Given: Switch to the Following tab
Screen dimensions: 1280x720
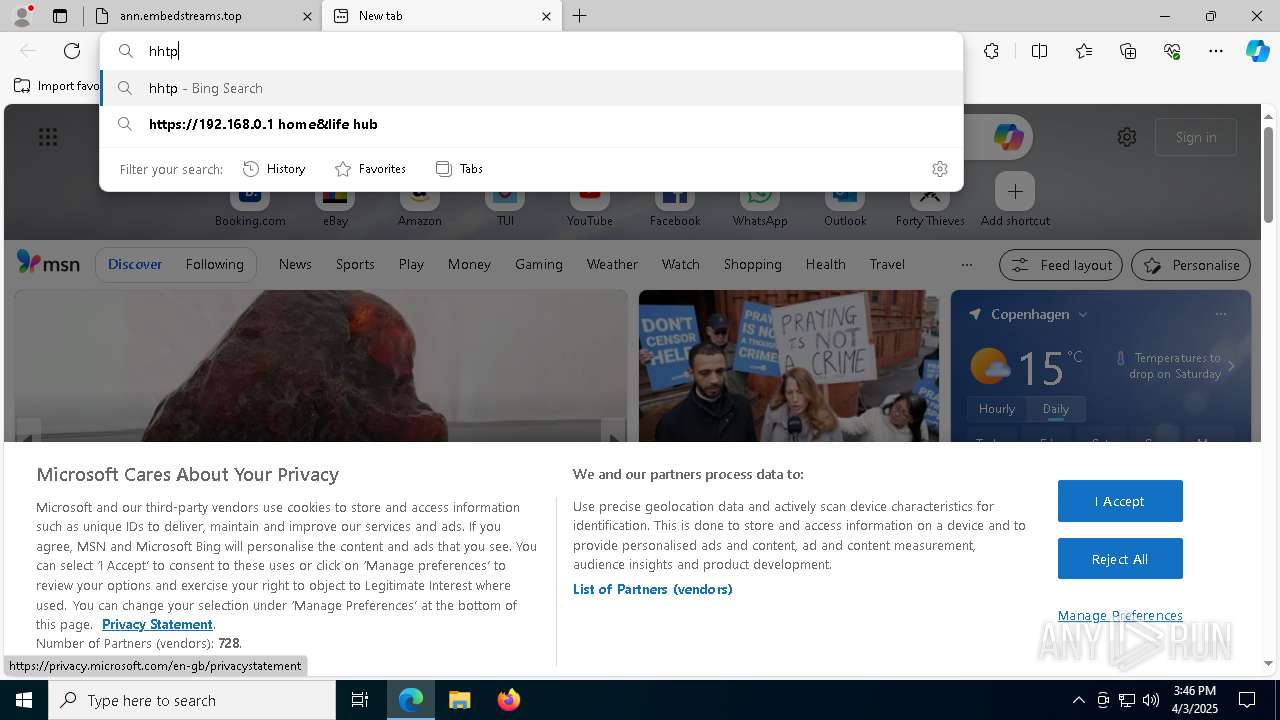Looking at the screenshot, I should (x=214, y=265).
